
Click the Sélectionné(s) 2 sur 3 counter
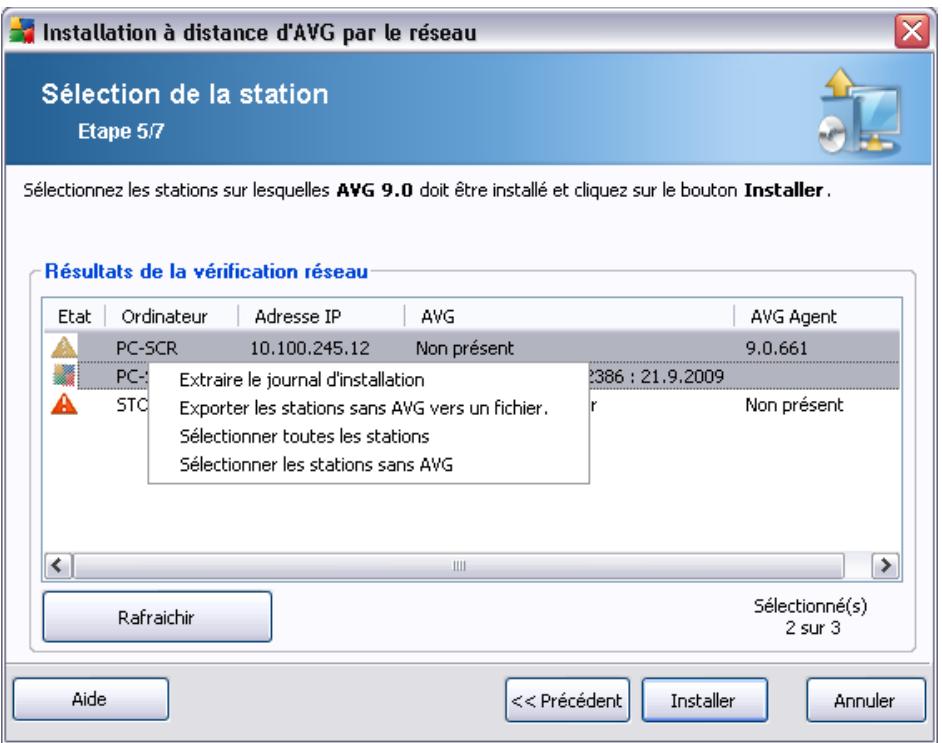(811, 617)
